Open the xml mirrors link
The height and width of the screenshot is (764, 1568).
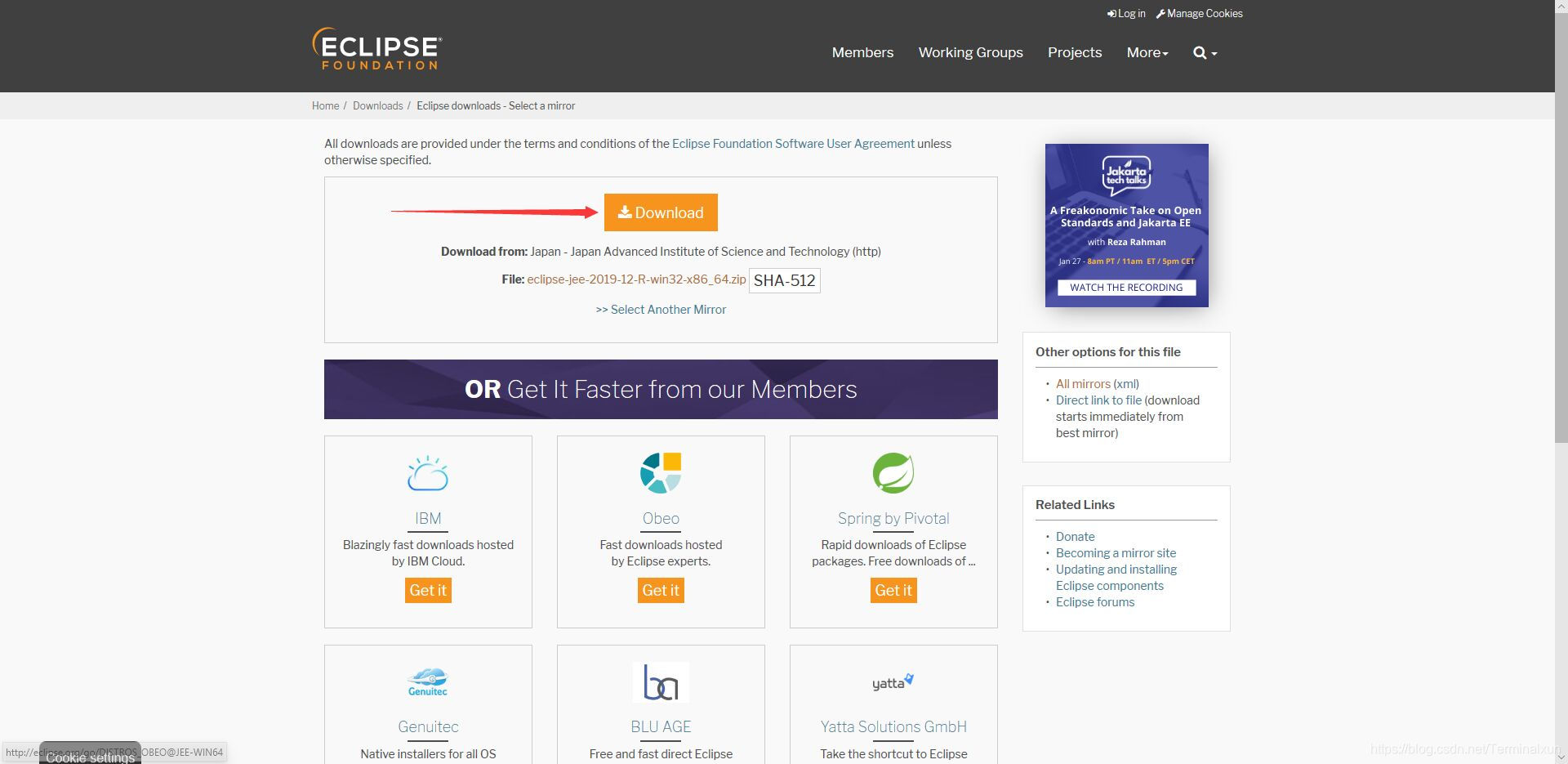pos(1126,384)
